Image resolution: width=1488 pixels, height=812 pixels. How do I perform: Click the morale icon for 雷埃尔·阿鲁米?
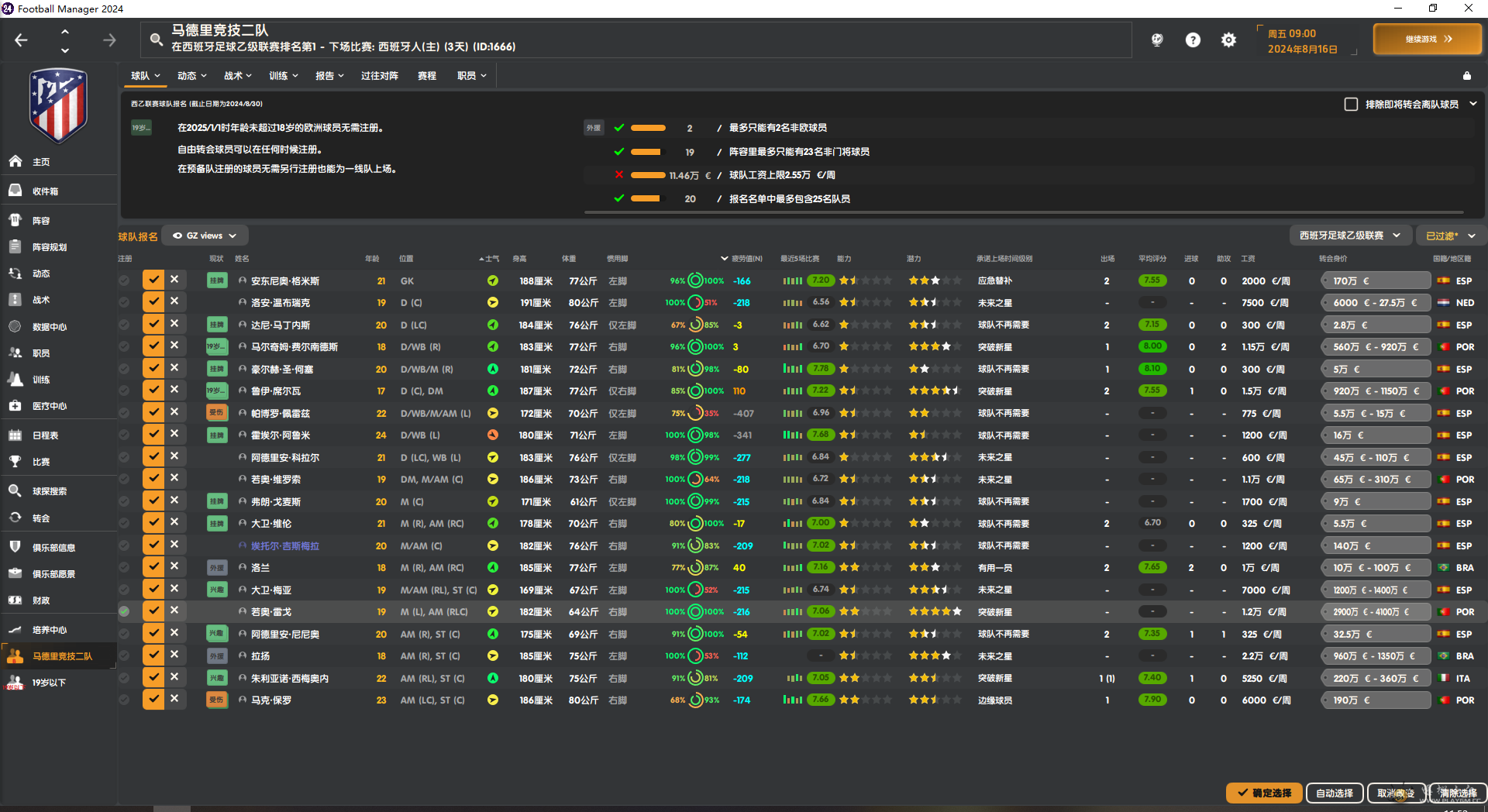pos(492,435)
